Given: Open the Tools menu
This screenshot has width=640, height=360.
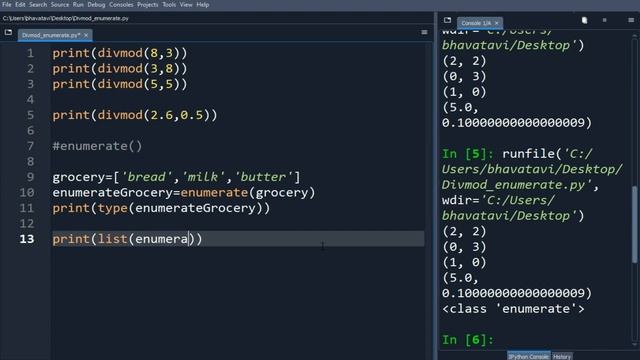Looking at the screenshot, I should (x=169, y=4).
